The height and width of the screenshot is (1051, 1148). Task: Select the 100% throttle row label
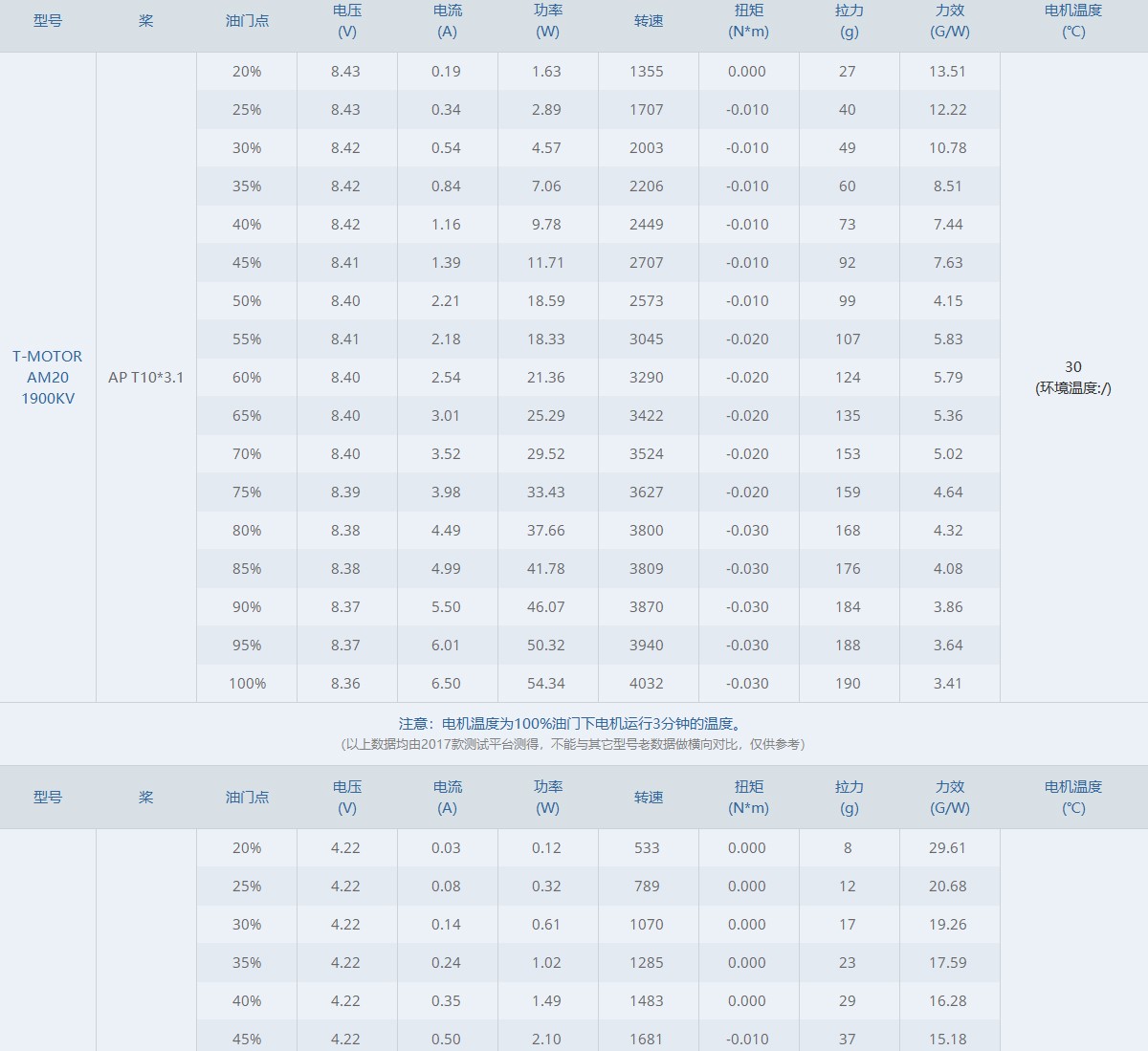(247, 683)
